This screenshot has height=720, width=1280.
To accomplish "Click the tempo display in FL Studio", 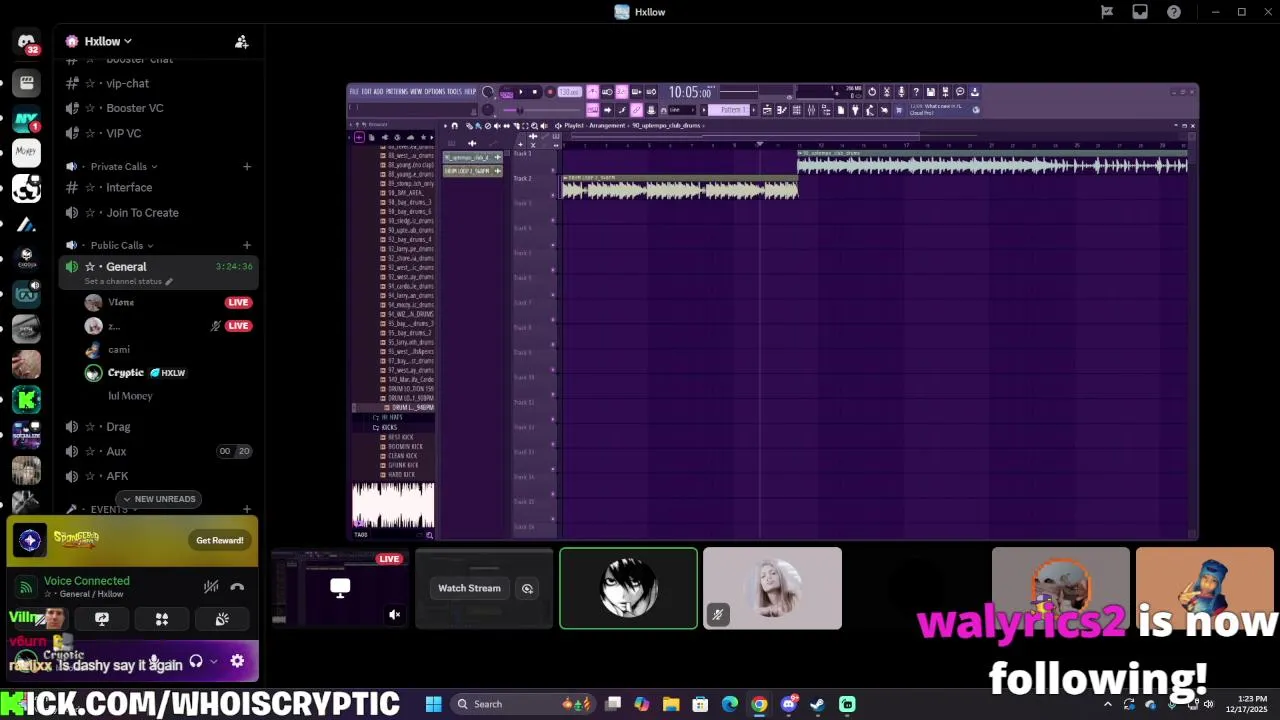I will (x=569, y=91).
